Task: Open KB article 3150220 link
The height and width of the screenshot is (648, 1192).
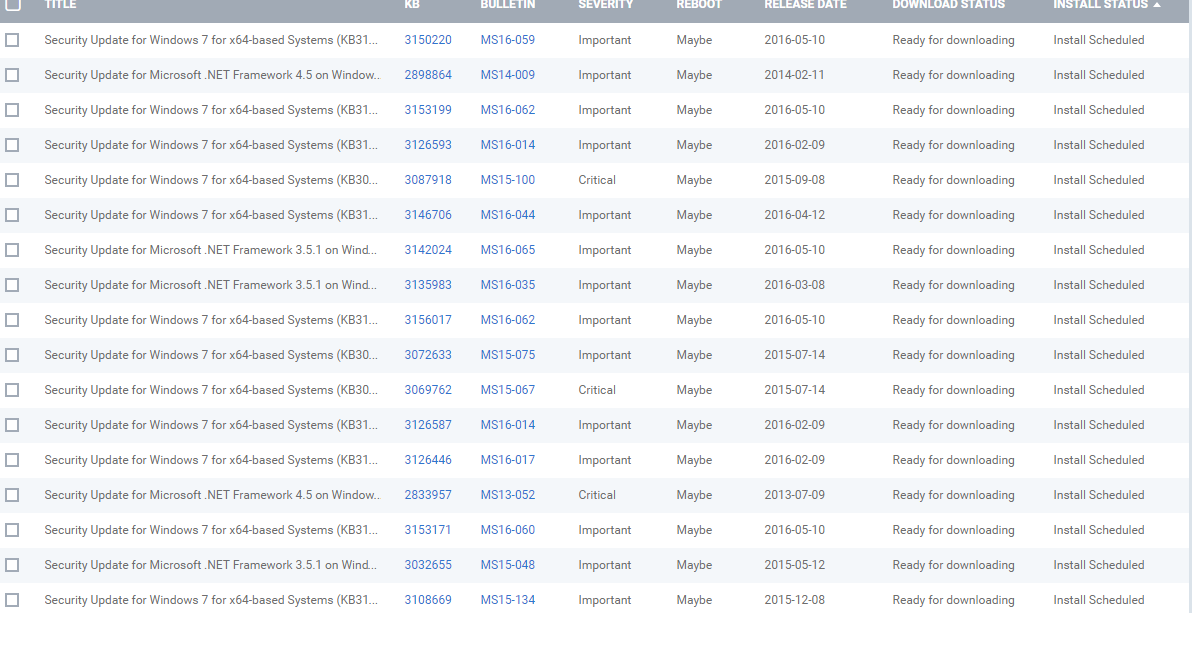Action: coord(428,40)
